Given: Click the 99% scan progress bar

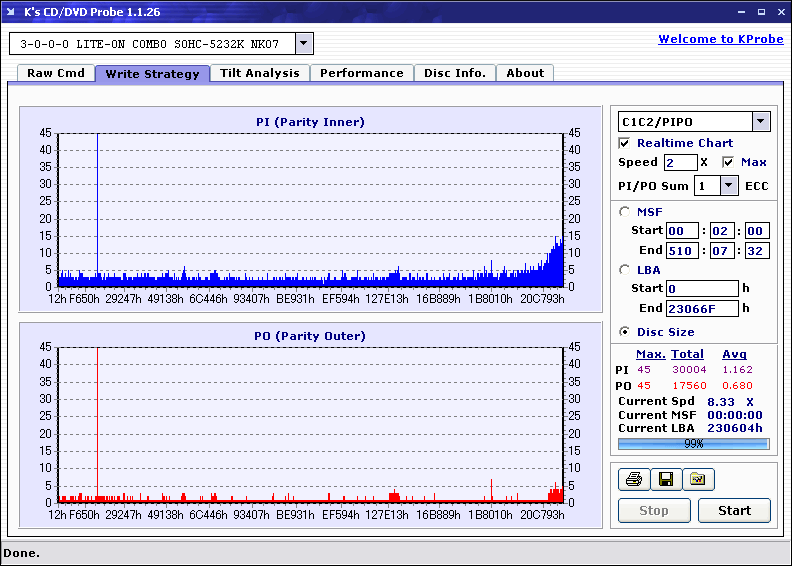Looking at the screenshot, I should point(693,443).
